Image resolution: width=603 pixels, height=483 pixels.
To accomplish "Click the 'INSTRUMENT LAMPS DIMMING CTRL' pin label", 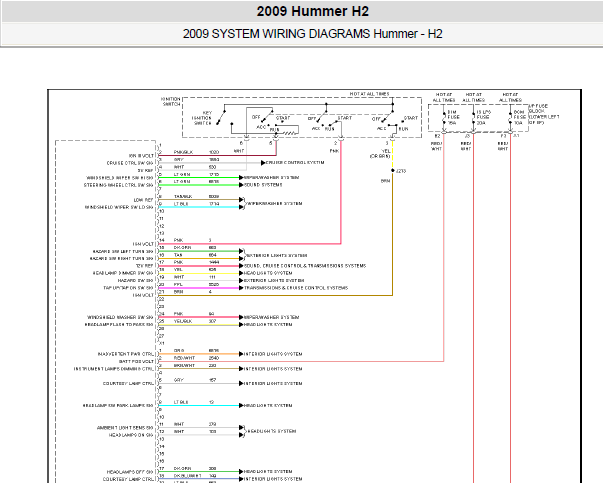I will click(x=114, y=369).
